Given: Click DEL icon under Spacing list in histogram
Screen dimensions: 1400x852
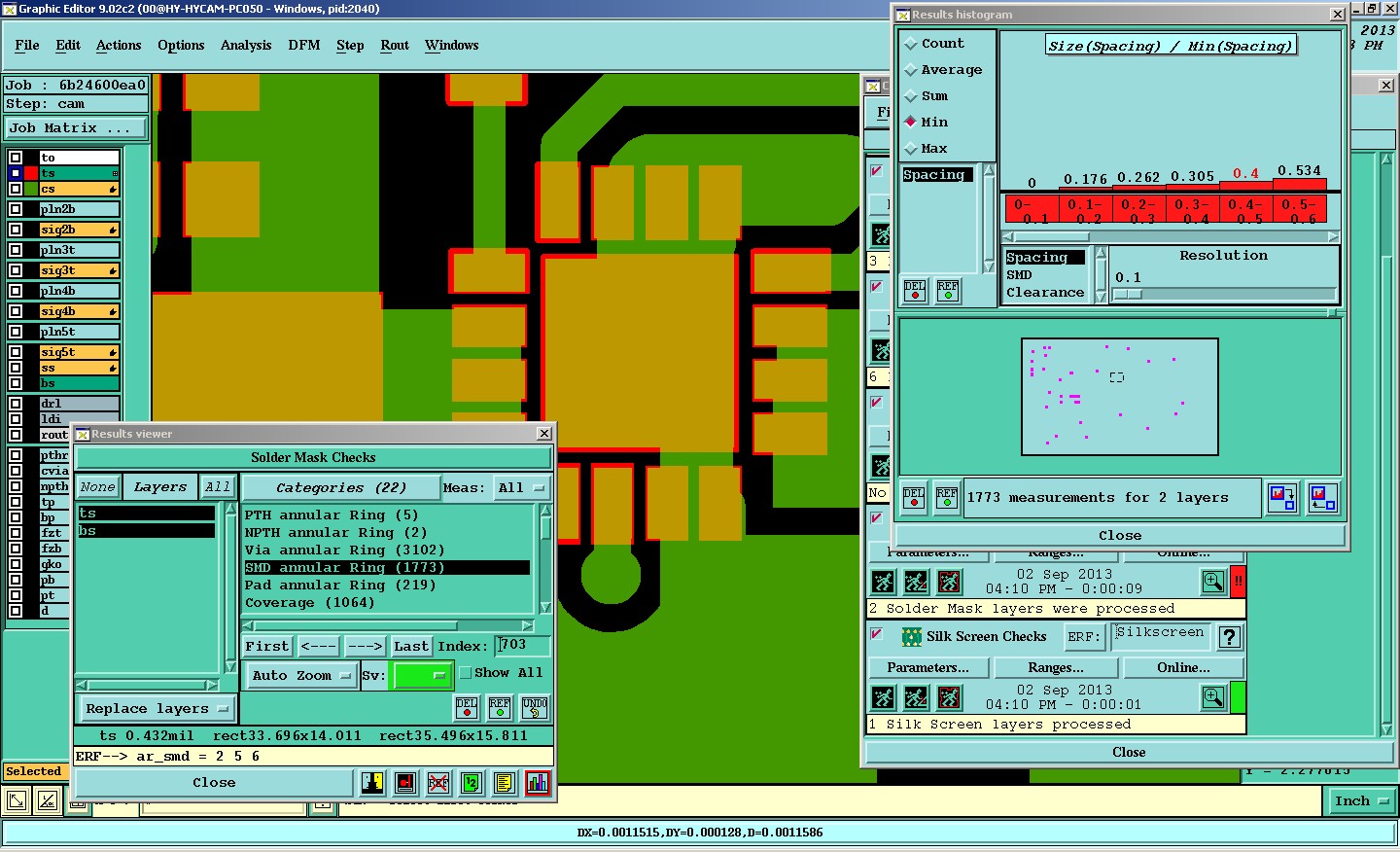Looking at the screenshot, I should (915, 291).
